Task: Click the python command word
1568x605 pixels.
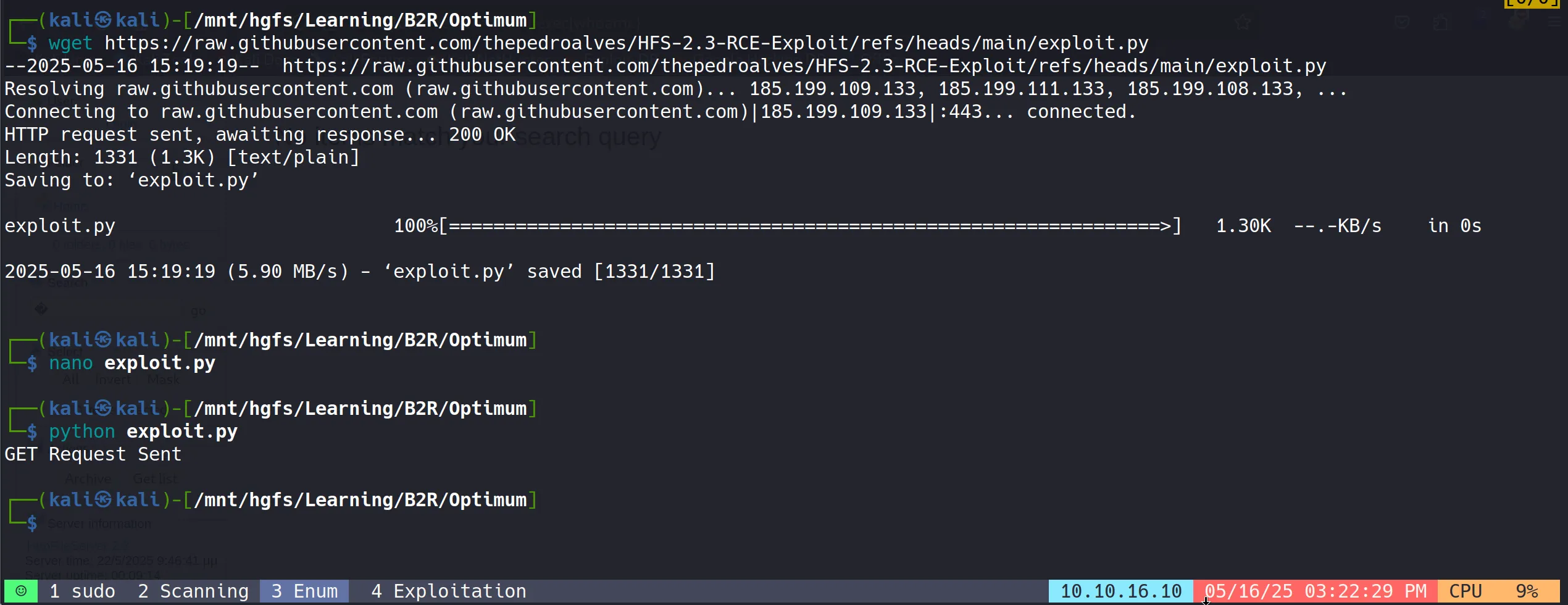Action: (x=81, y=432)
